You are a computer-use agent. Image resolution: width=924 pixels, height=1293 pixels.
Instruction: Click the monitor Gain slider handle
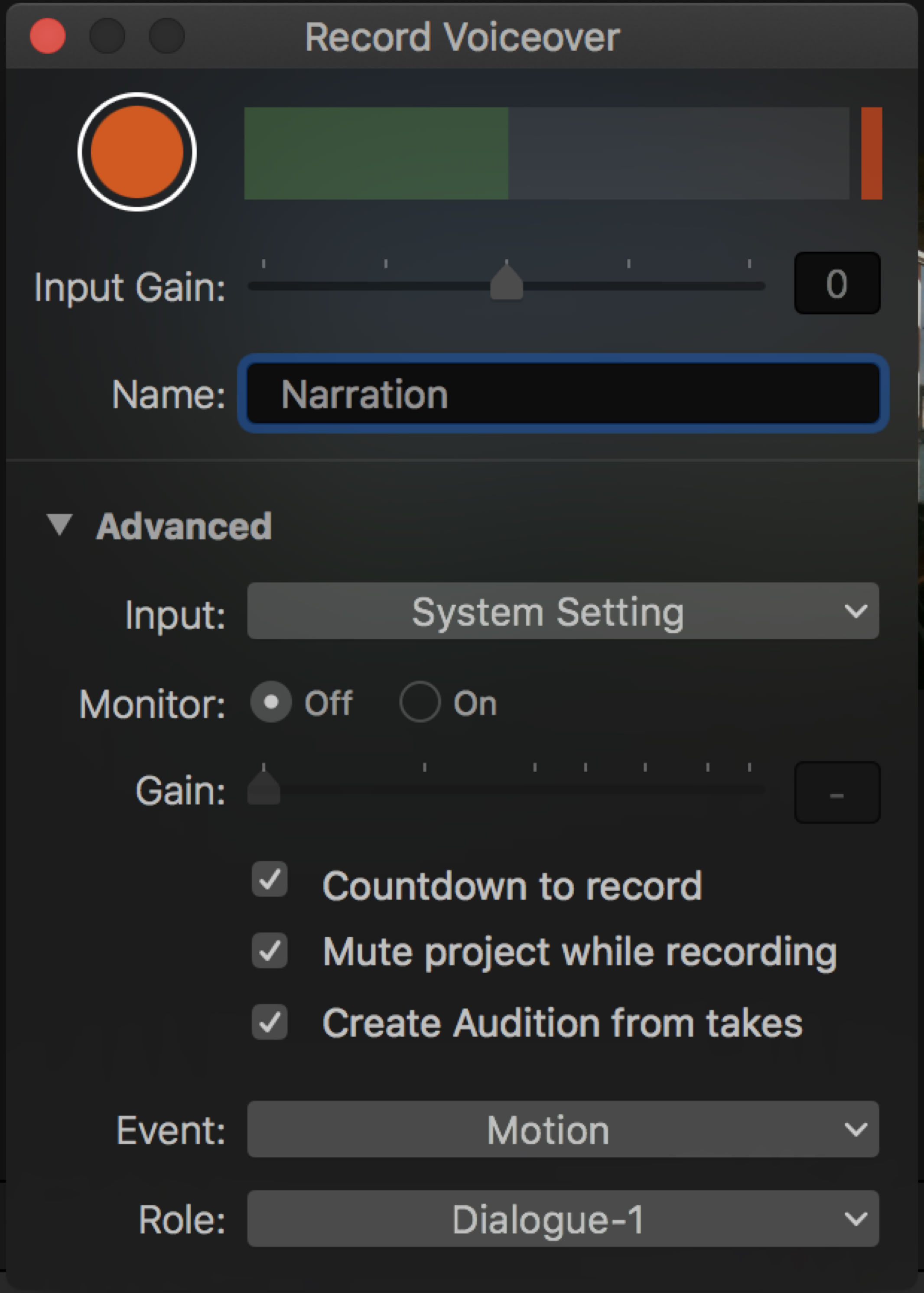264,789
